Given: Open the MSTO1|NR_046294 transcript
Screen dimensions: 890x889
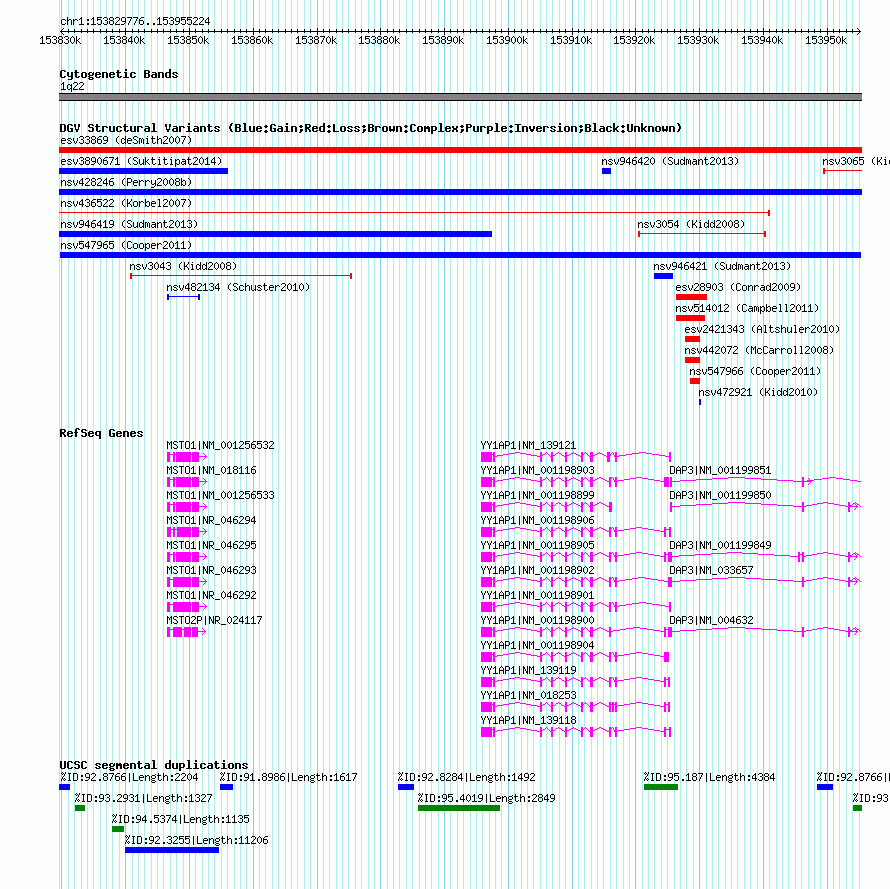Looking at the screenshot, I should 211,521.
